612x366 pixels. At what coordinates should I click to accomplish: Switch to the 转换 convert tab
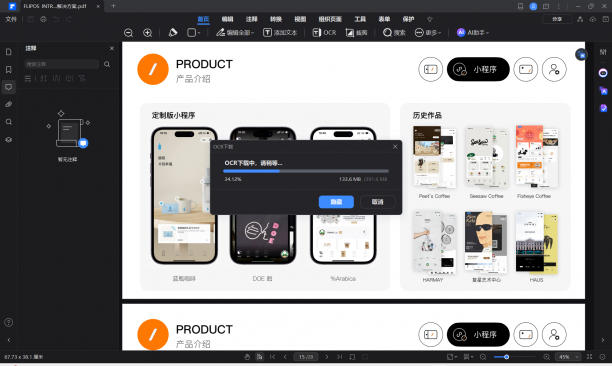pos(276,19)
